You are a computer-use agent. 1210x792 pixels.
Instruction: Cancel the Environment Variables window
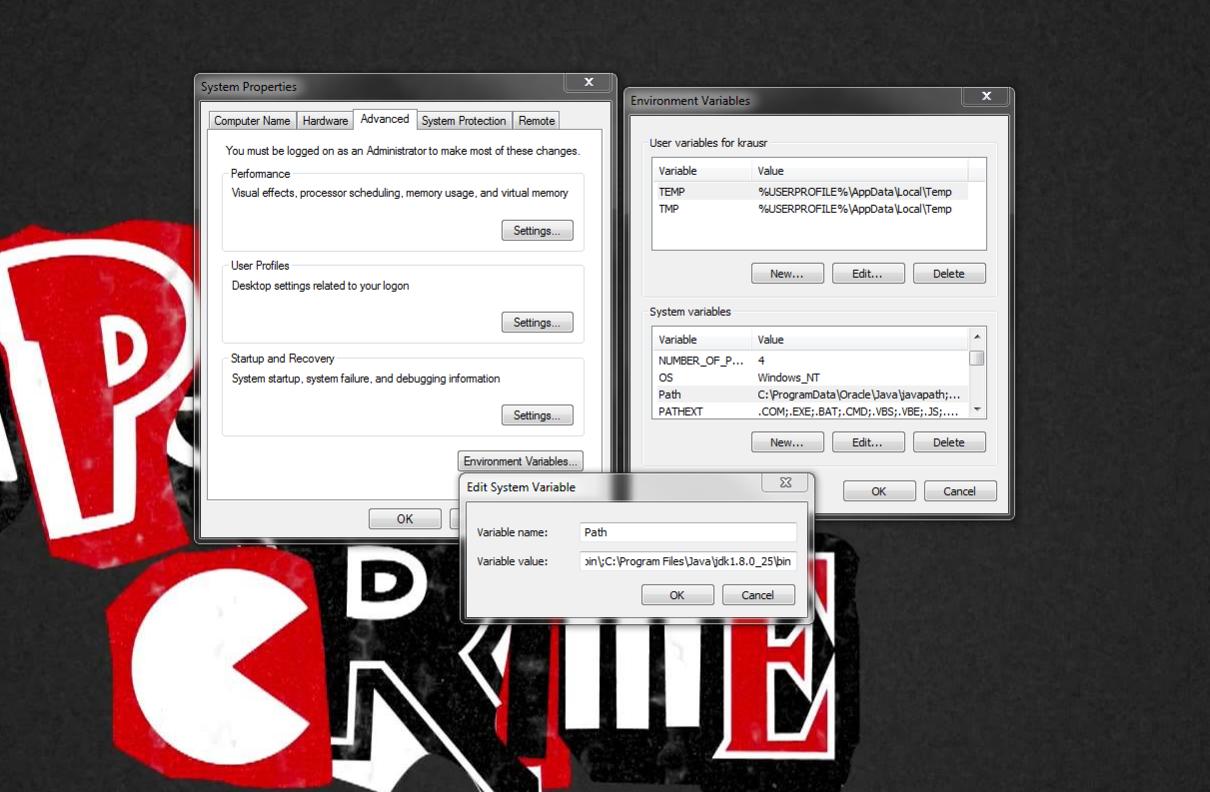coord(960,491)
